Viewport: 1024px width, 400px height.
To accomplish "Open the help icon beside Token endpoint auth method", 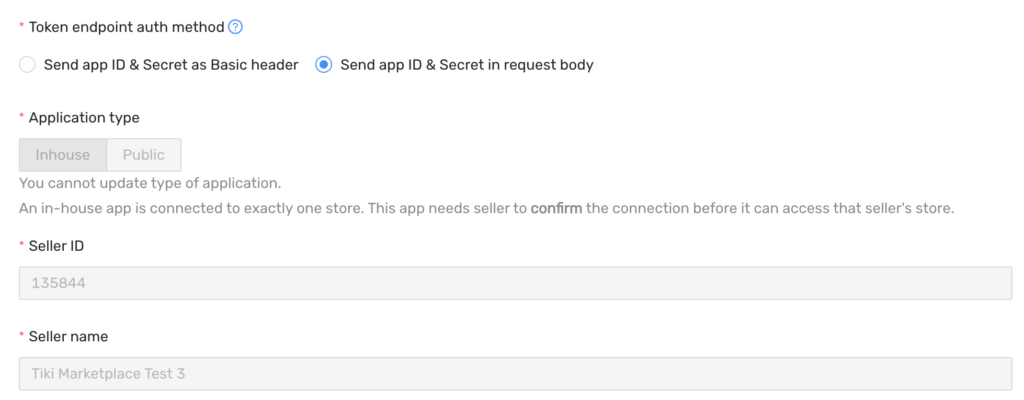I will [x=236, y=27].
